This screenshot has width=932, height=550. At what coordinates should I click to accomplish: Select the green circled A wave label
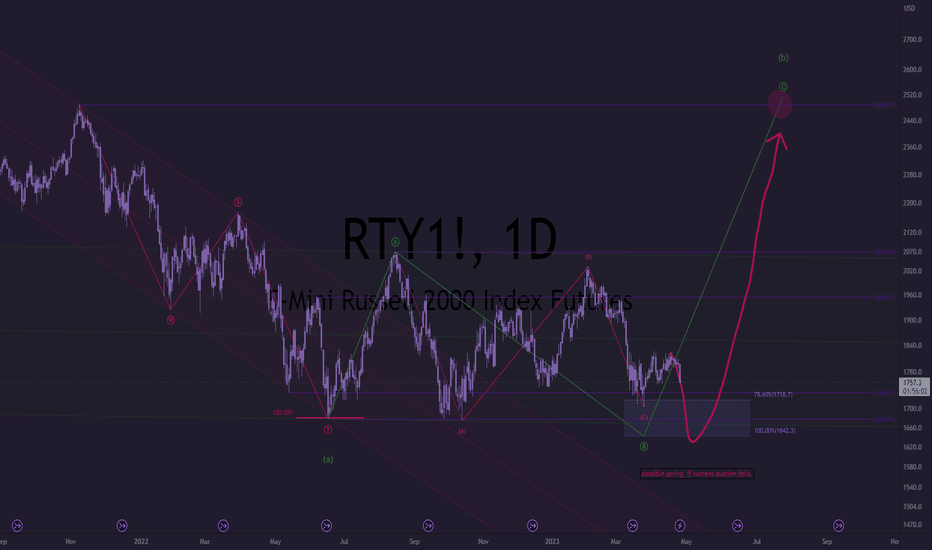click(x=395, y=242)
